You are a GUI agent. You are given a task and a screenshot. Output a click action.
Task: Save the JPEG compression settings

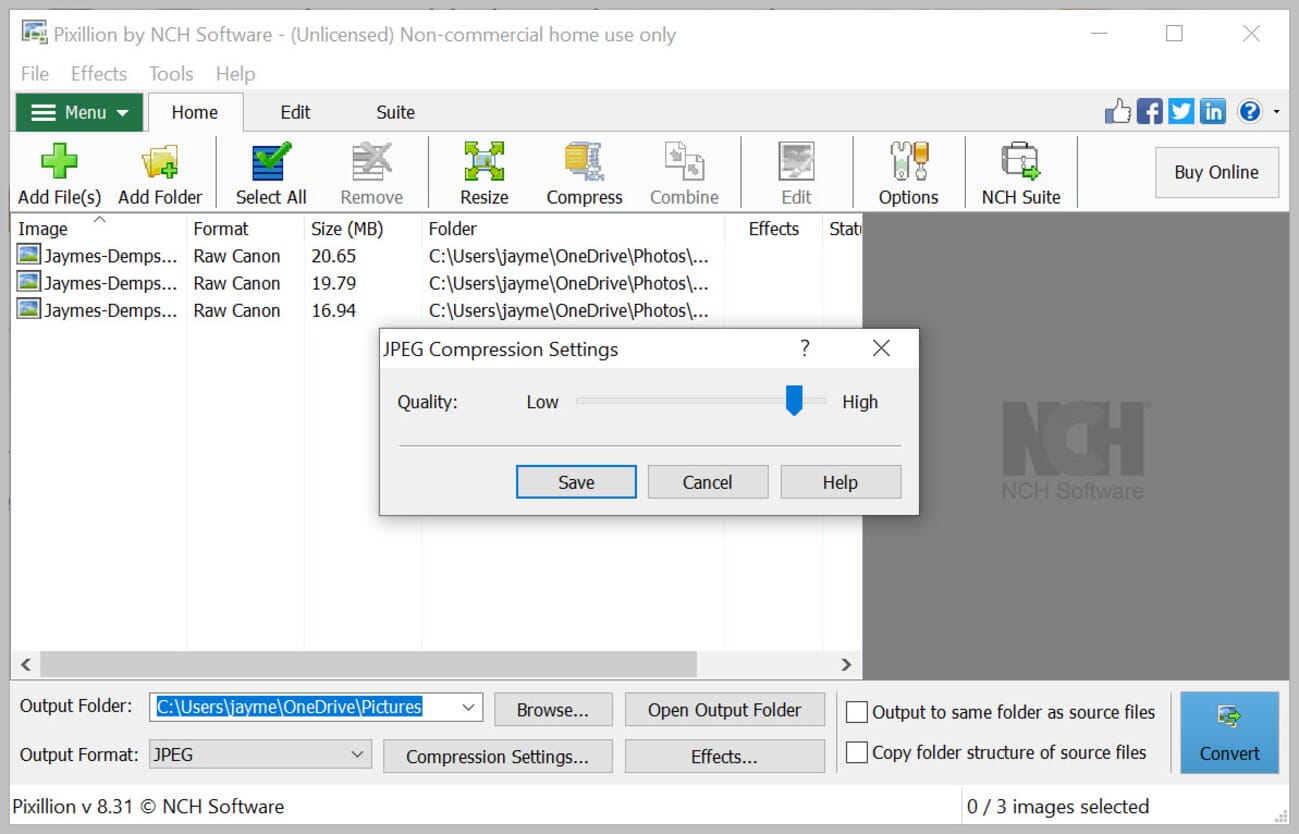[x=575, y=481]
